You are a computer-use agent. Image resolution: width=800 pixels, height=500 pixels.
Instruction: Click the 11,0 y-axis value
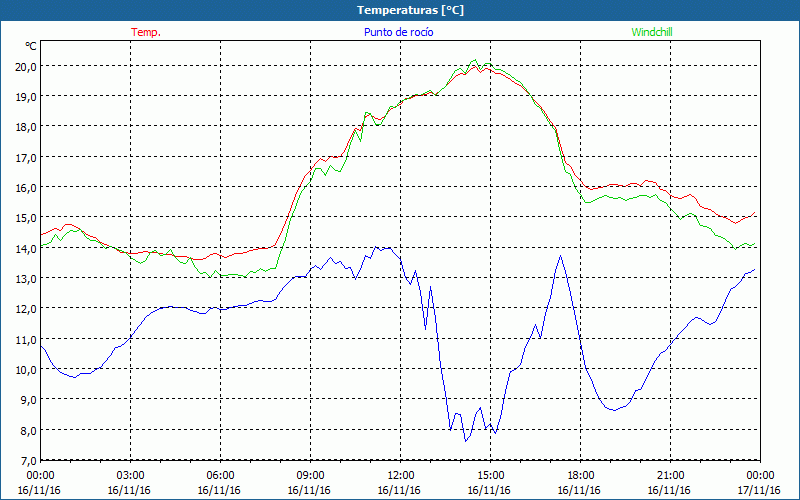coord(27,339)
